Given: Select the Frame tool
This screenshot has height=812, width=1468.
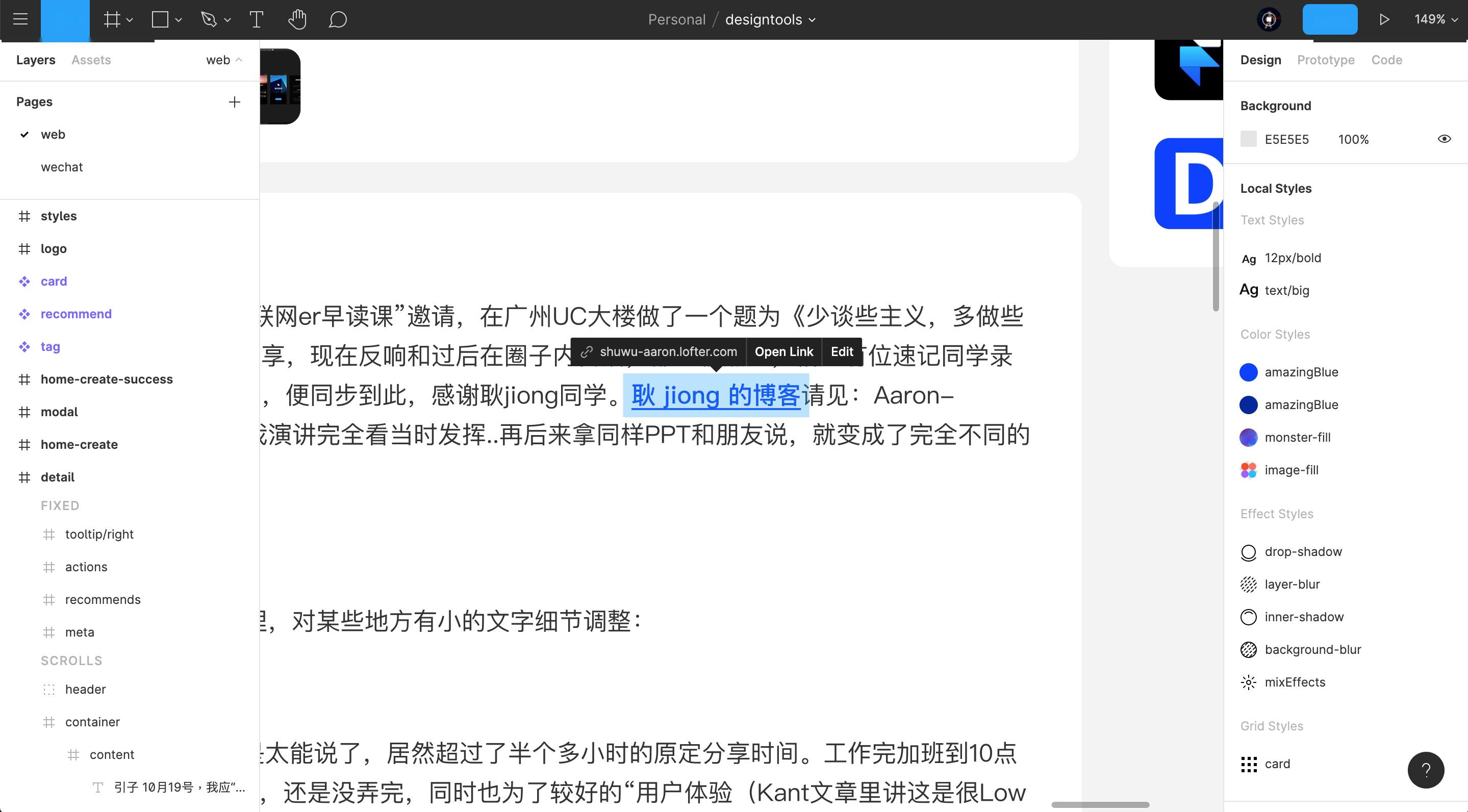Looking at the screenshot, I should click(112, 19).
